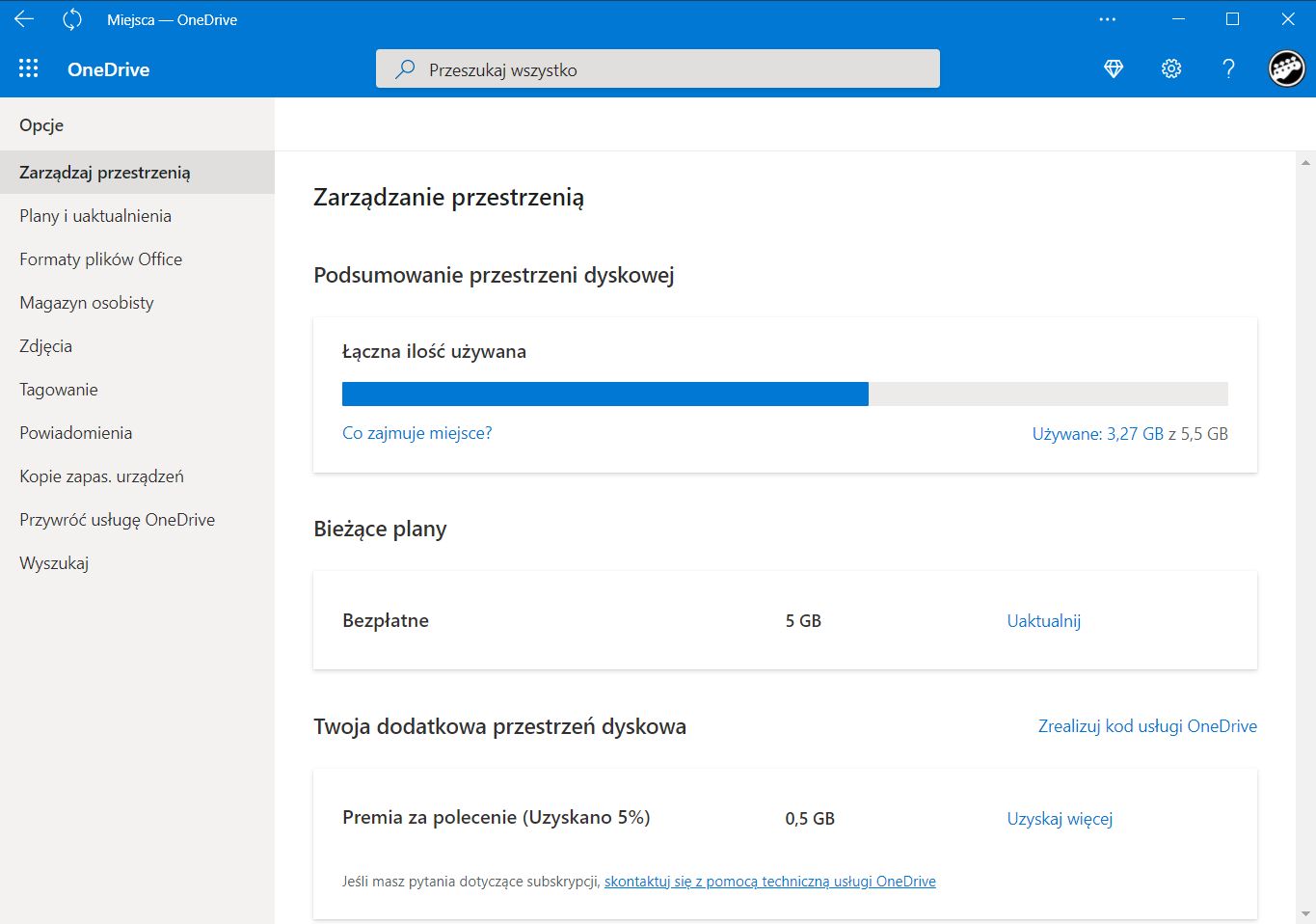This screenshot has height=924, width=1316.
Task: Open Magazyn osobisty from sidebar
Action: coord(86,302)
